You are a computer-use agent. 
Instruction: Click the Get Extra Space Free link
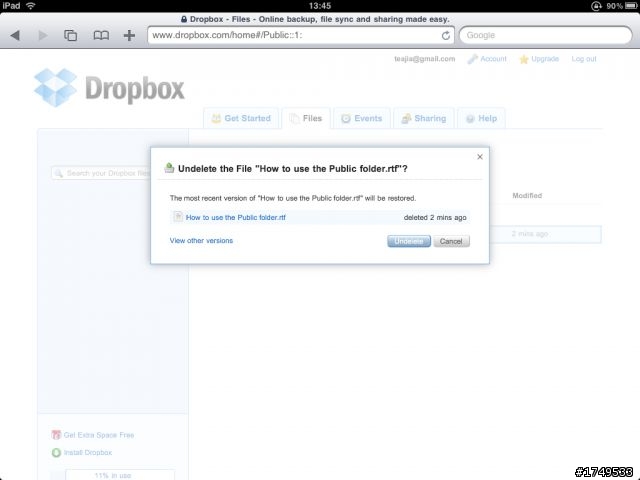coord(99,435)
